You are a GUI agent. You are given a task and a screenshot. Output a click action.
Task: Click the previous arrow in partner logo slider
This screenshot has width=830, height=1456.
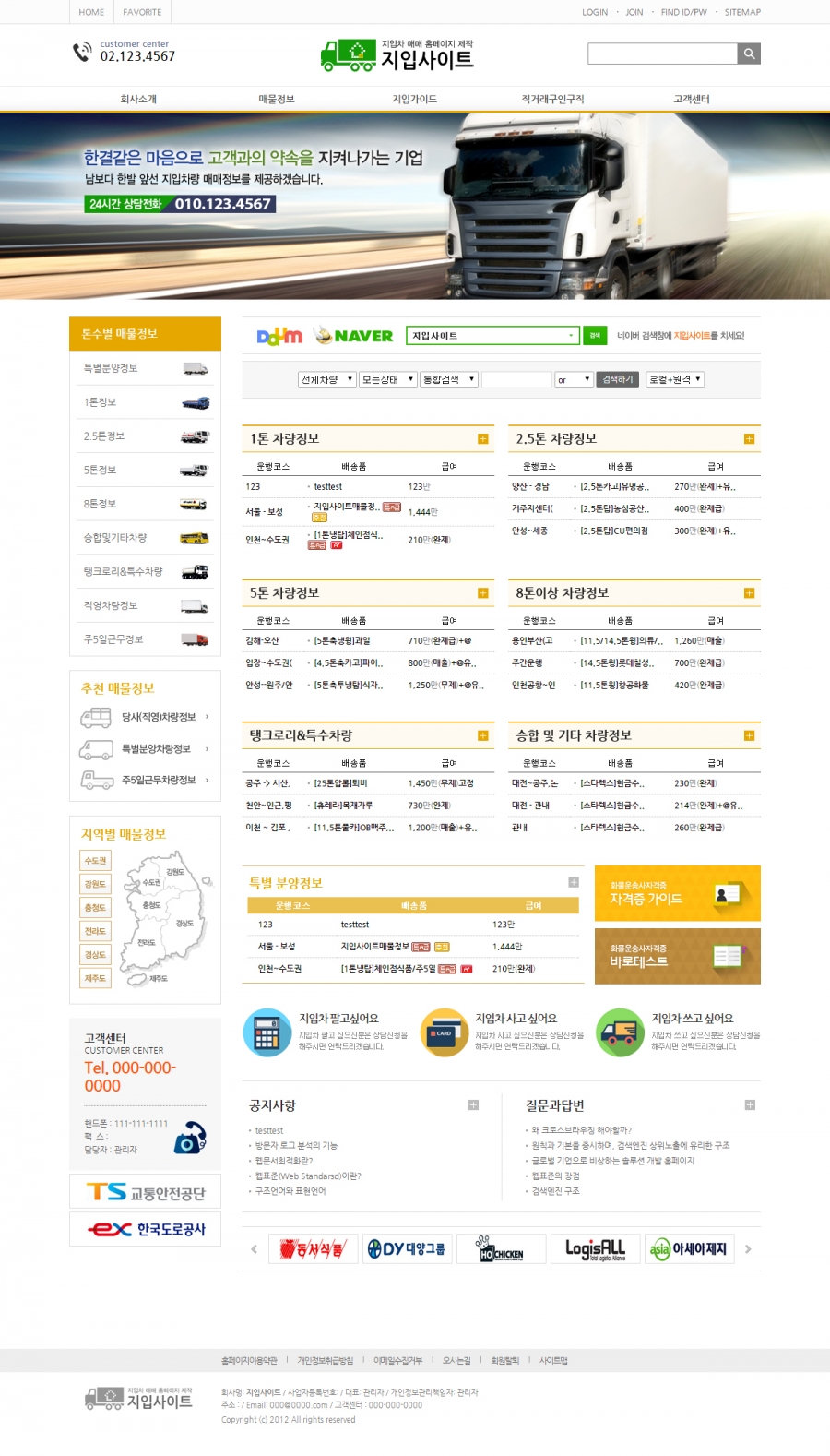255,1249
